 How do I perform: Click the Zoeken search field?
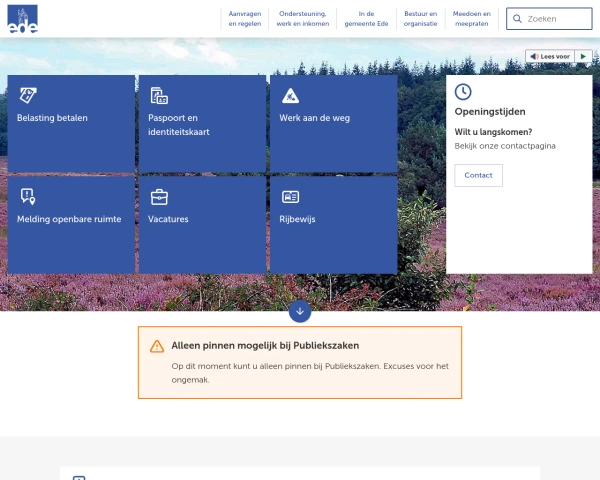click(549, 19)
